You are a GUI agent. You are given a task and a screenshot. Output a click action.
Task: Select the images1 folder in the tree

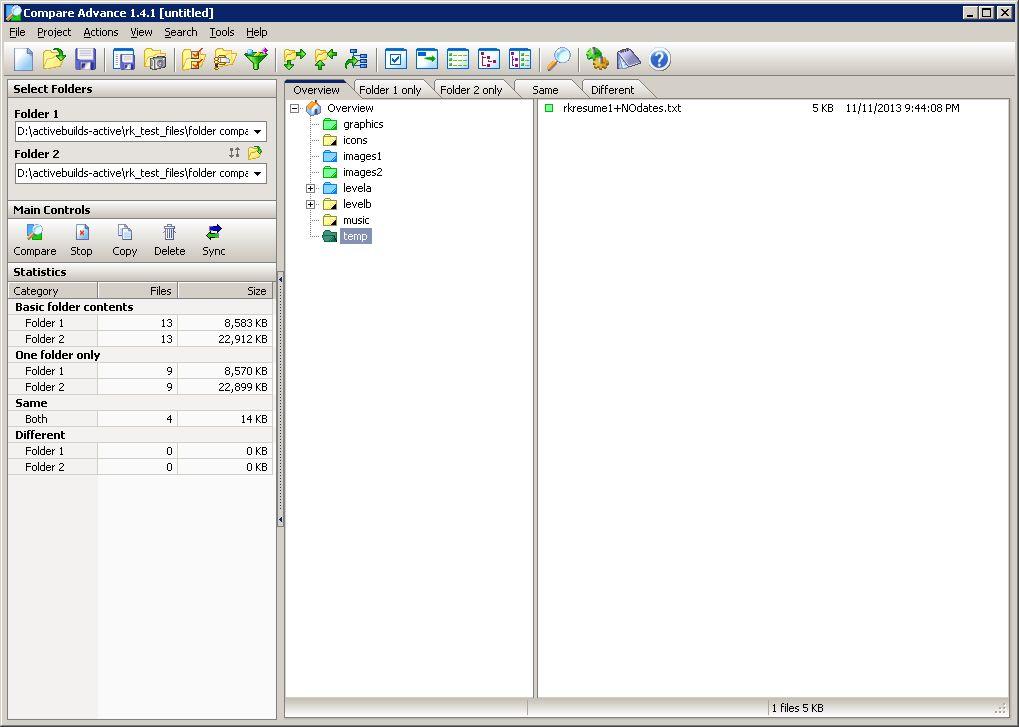click(x=363, y=156)
